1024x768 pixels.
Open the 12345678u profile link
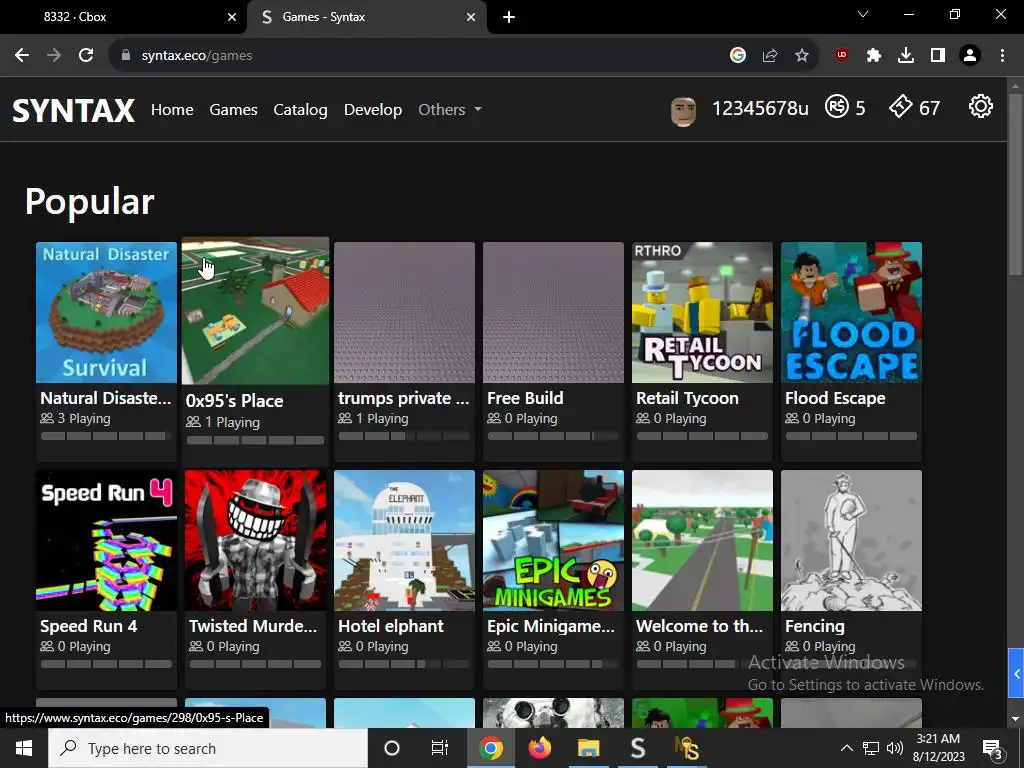[760, 108]
